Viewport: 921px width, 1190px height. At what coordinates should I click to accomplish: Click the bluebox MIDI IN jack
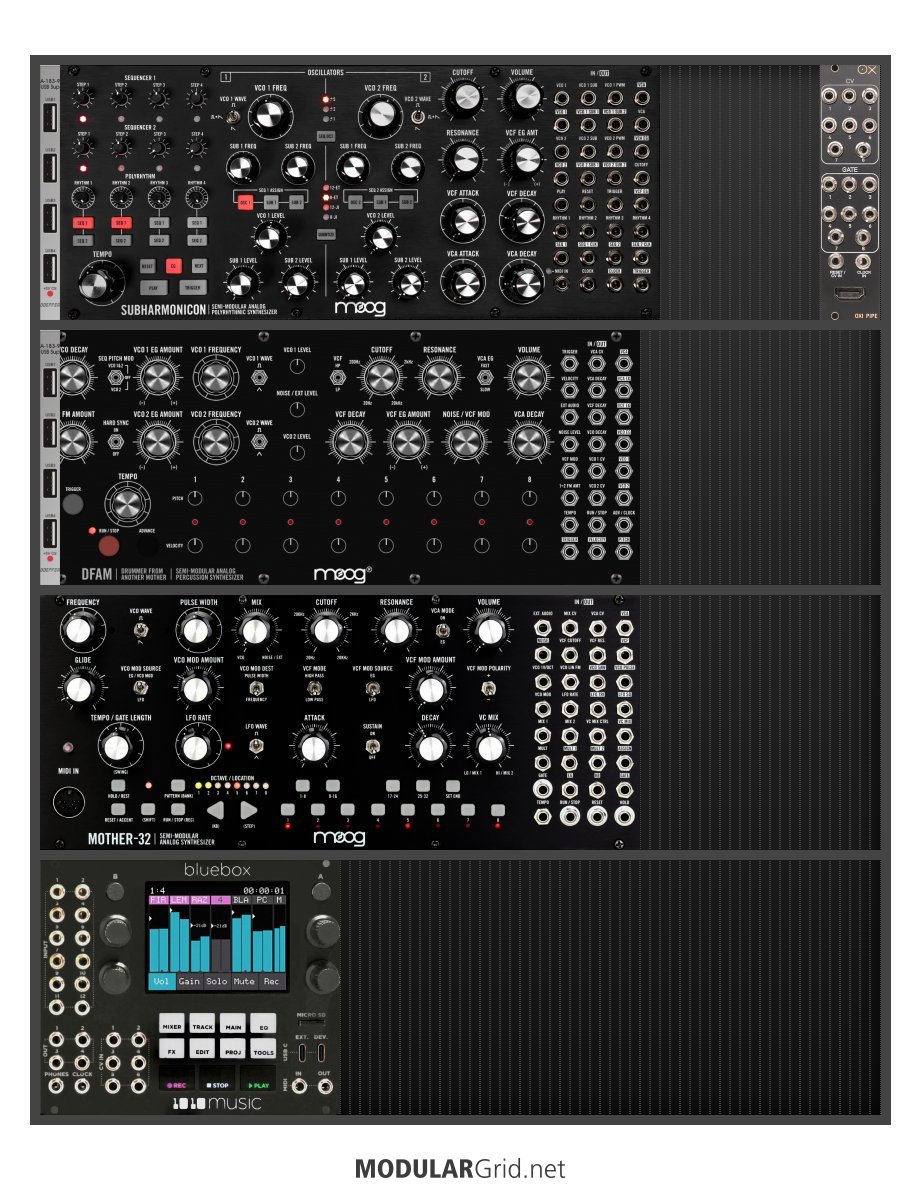click(x=299, y=1086)
